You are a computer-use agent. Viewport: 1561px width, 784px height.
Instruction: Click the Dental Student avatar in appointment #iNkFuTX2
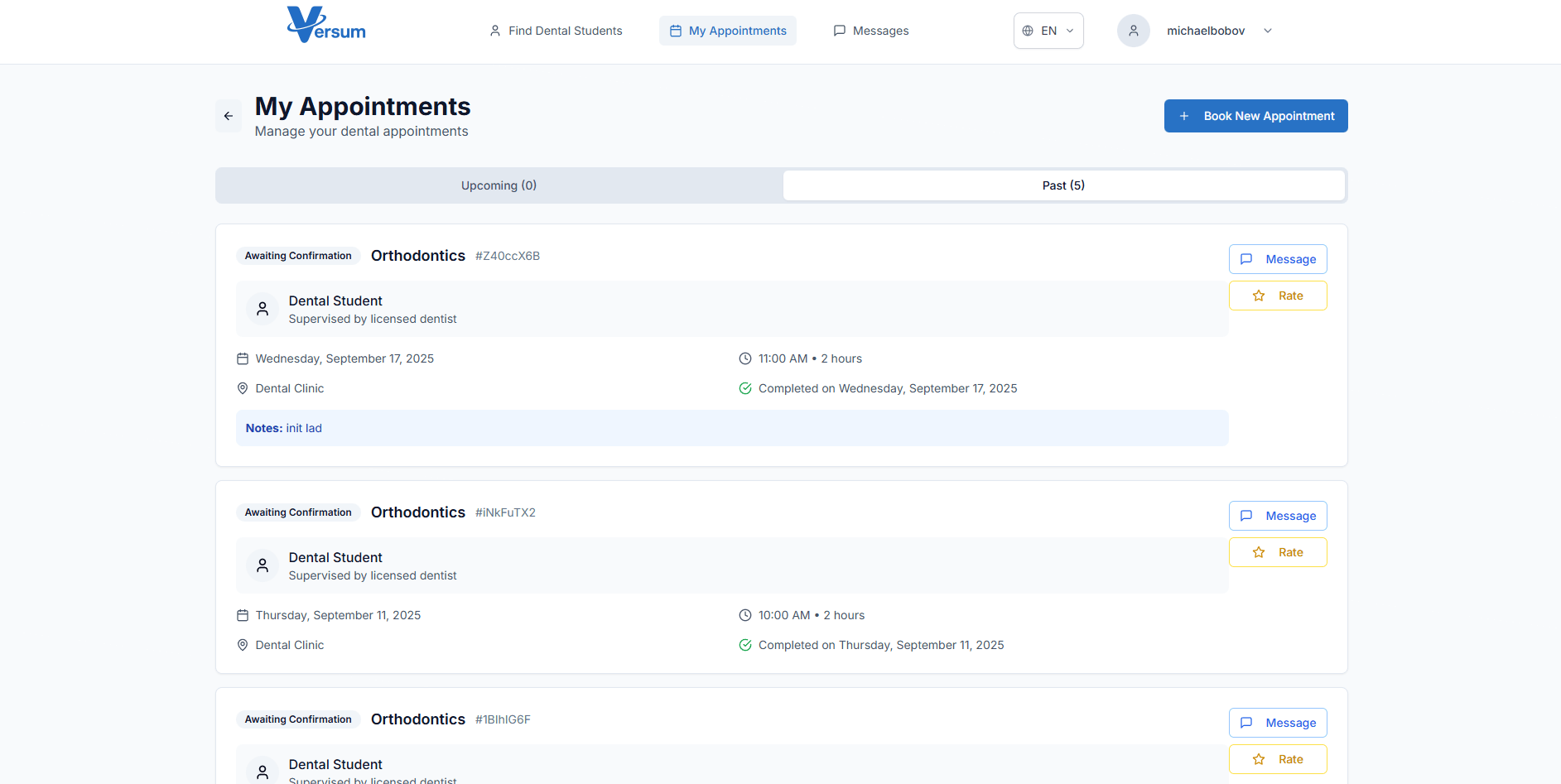click(263, 565)
